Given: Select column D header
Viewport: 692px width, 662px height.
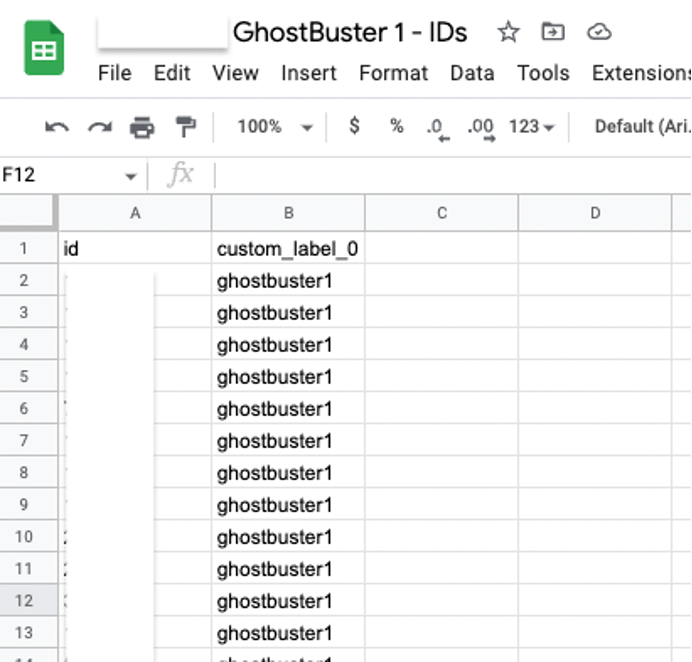Looking at the screenshot, I should [x=595, y=213].
